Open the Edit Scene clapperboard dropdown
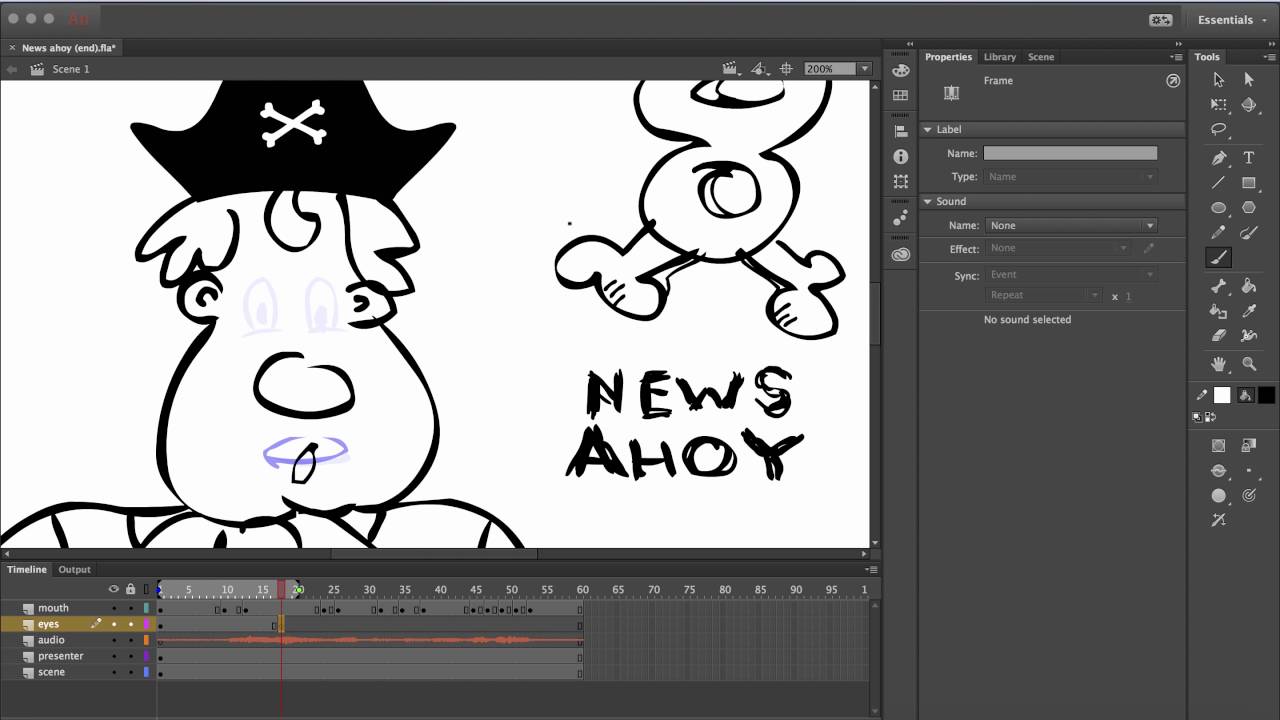The height and width of the screenshot is (720, 1280). [x=731, y=69]
